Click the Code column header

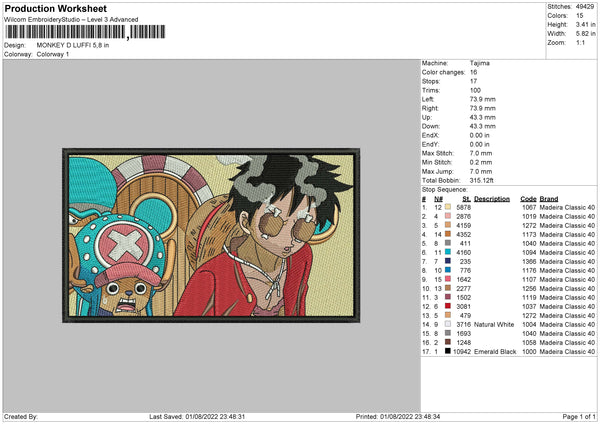click(528, 199)
